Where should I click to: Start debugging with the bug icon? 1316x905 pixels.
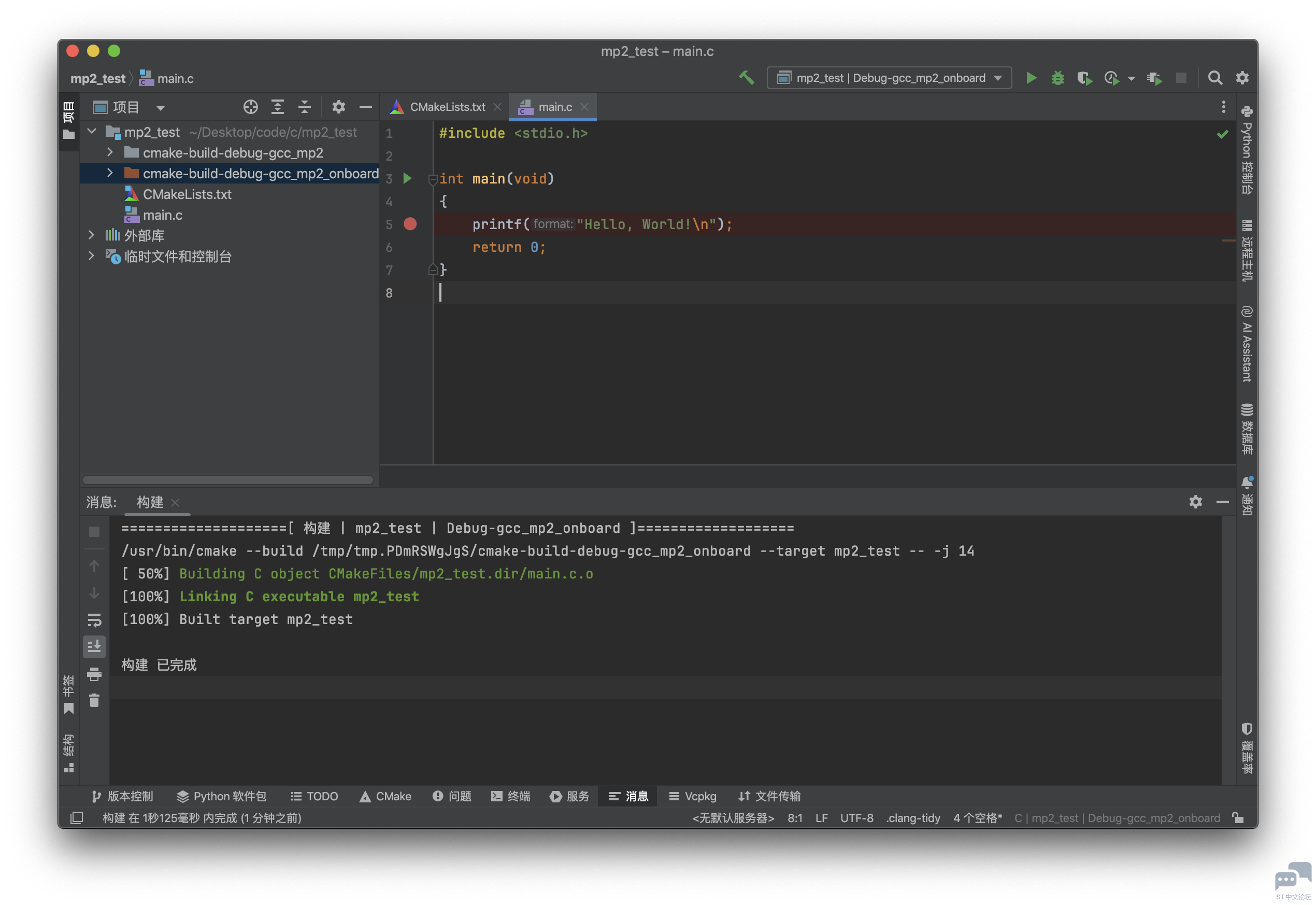click(1057, 78)
